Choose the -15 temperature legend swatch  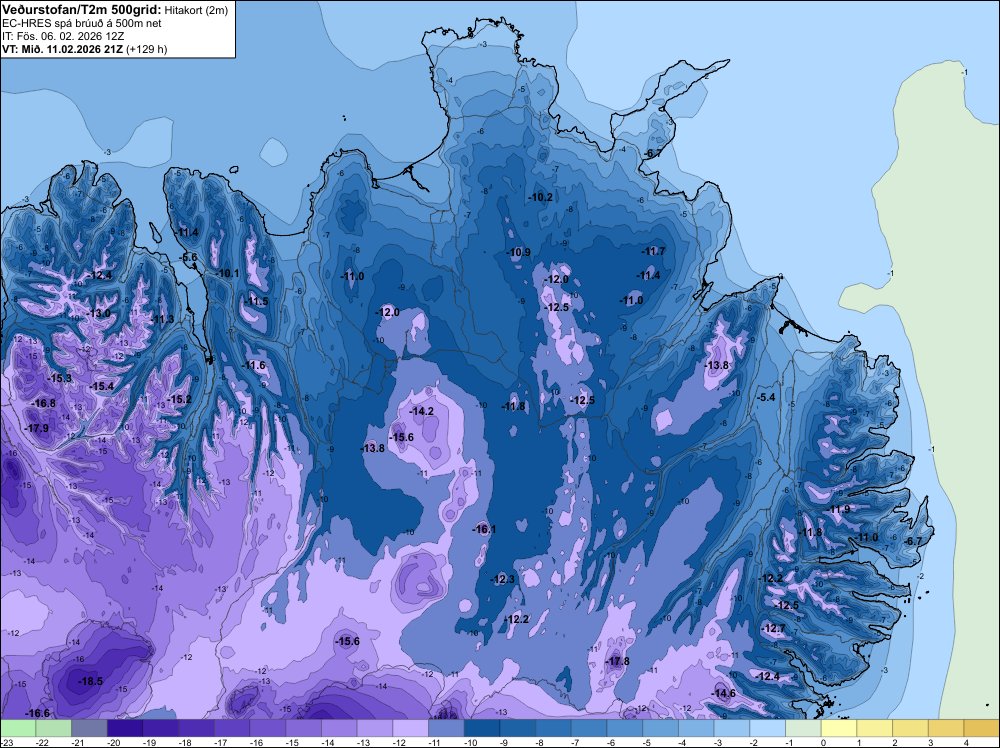pyautogui.click(x=304, y=728)
